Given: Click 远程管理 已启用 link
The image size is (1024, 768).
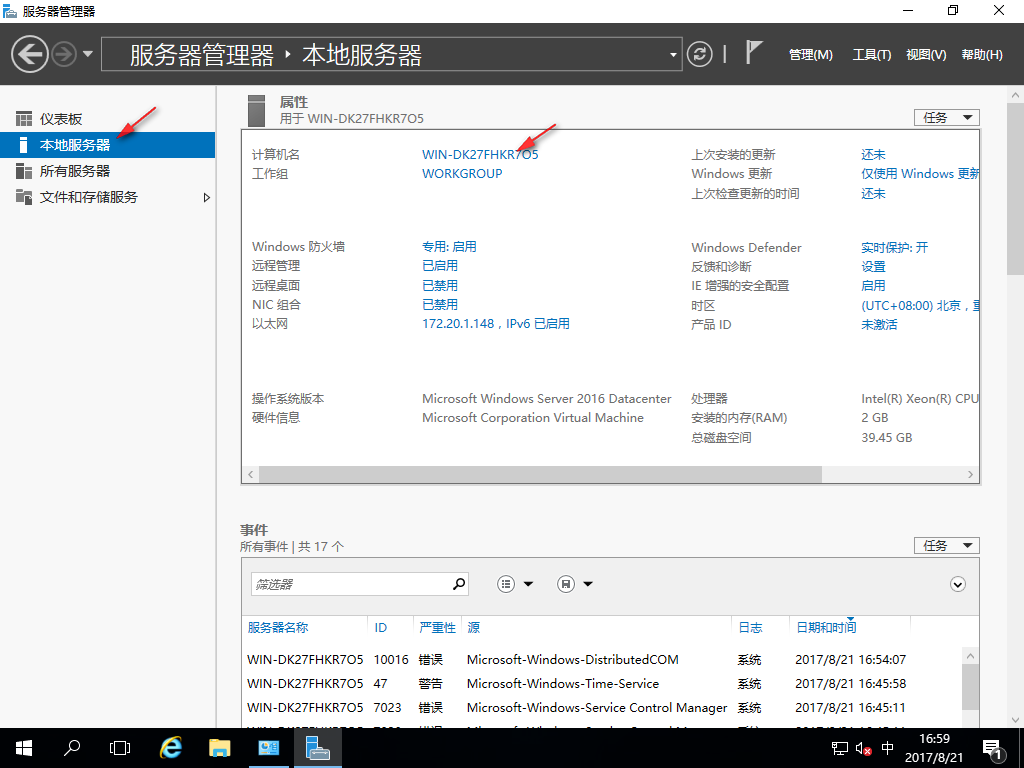Looking at the screenshot, I should click(440, 266).
